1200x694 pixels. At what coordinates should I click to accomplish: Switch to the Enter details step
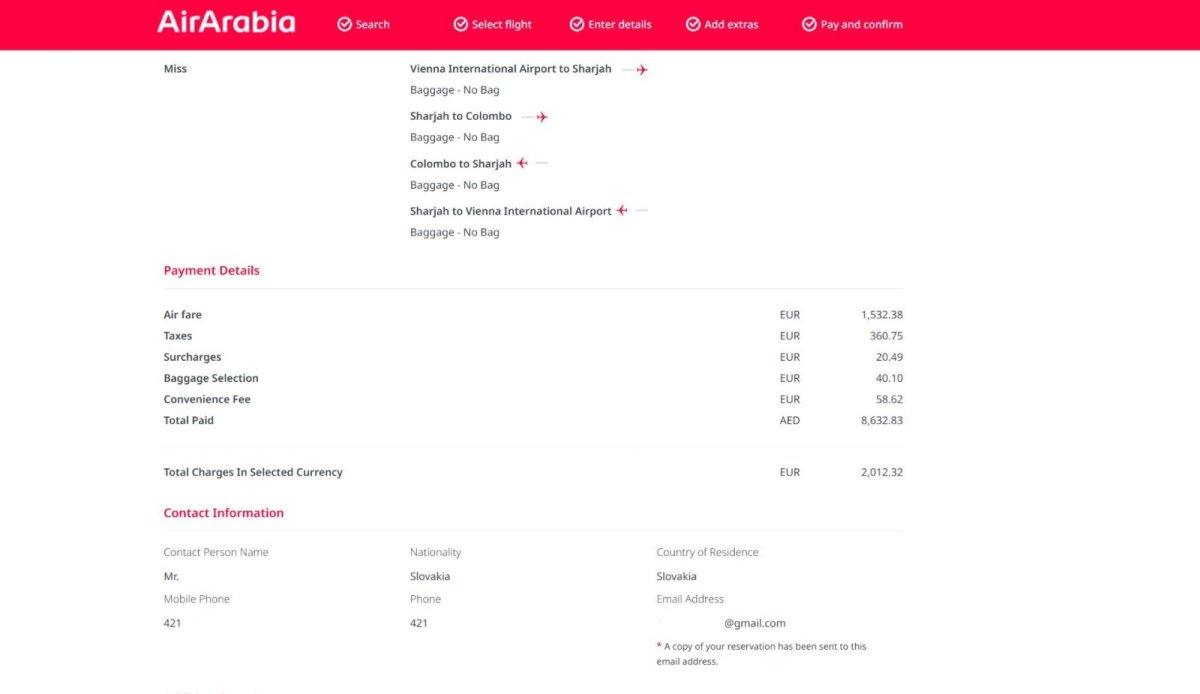620,24
